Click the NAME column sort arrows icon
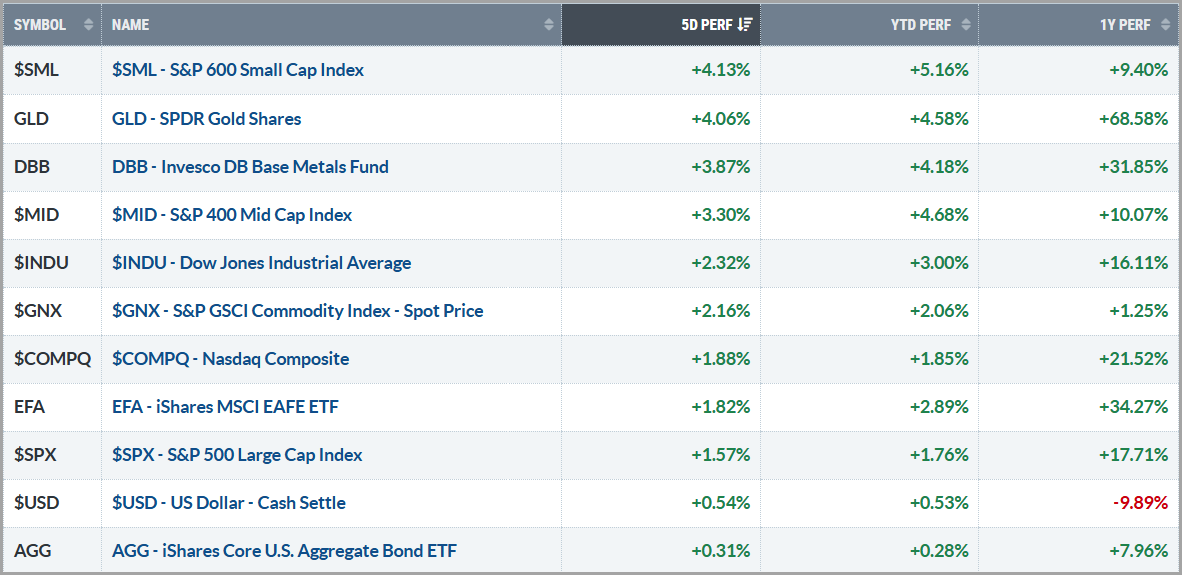The image size is (1182, 575). point(548,25)
